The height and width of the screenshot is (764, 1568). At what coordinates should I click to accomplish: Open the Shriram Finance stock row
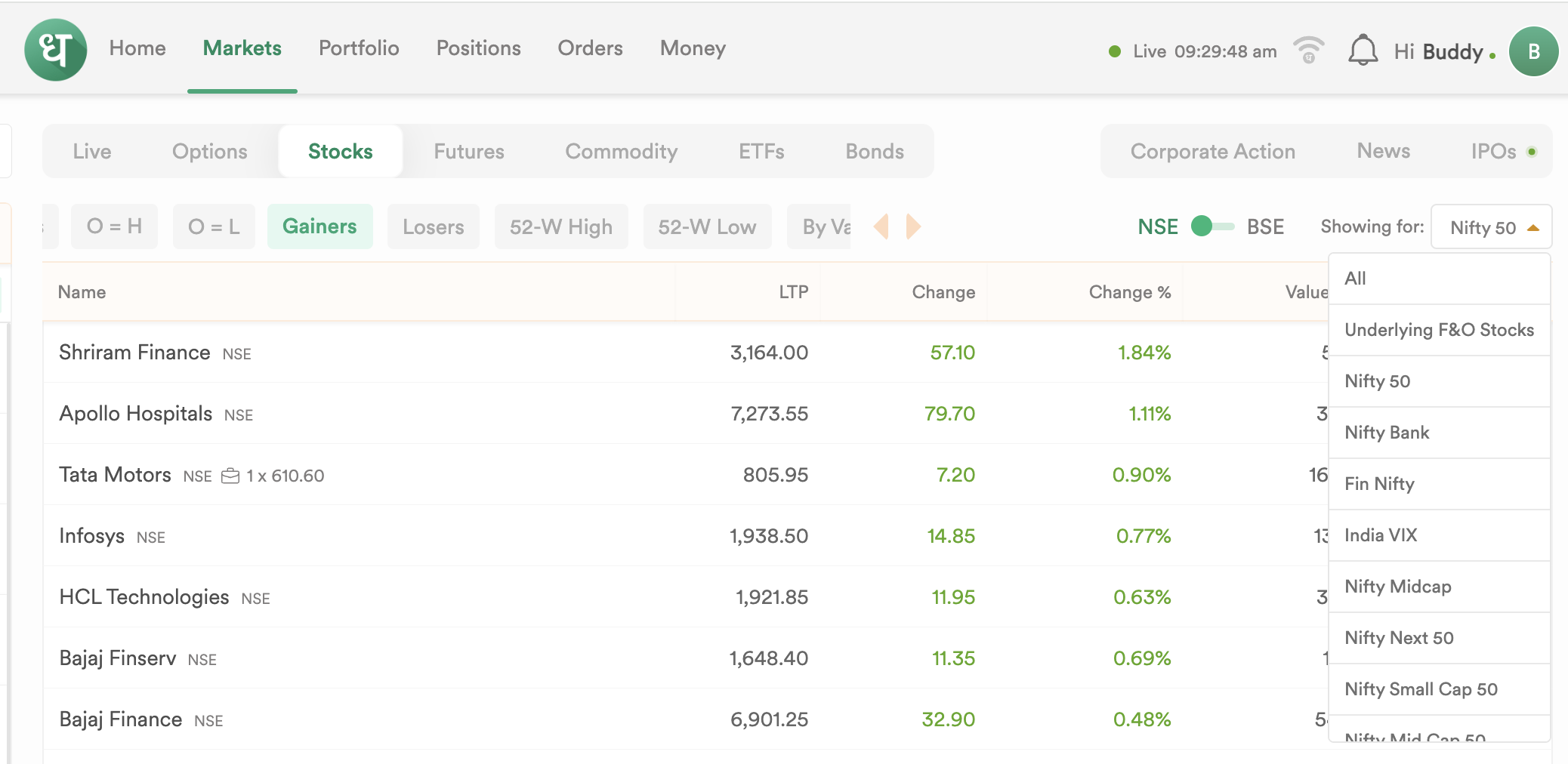(x=134, y=353)
